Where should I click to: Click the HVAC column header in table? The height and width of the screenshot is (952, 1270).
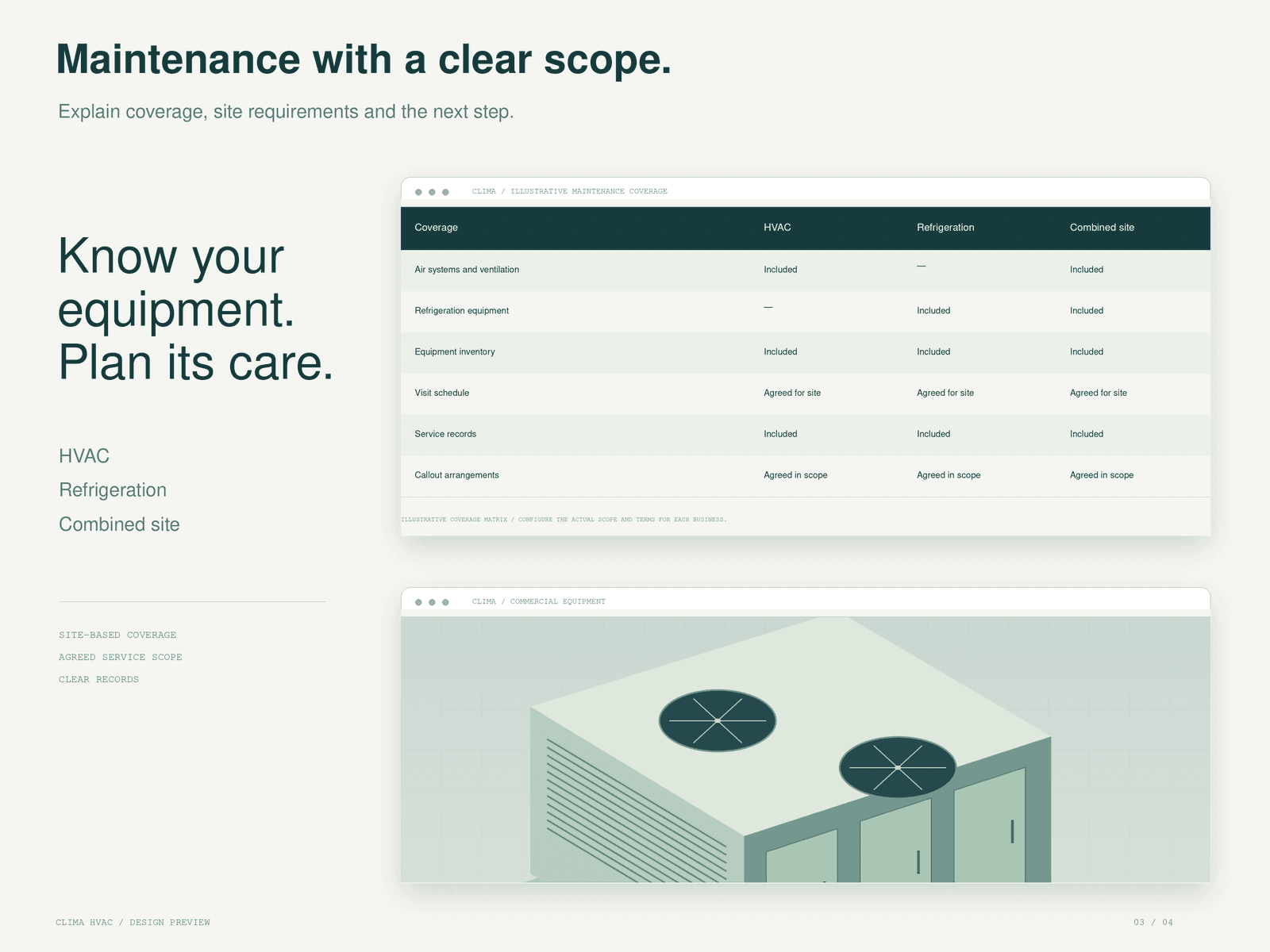pos(777,228)
